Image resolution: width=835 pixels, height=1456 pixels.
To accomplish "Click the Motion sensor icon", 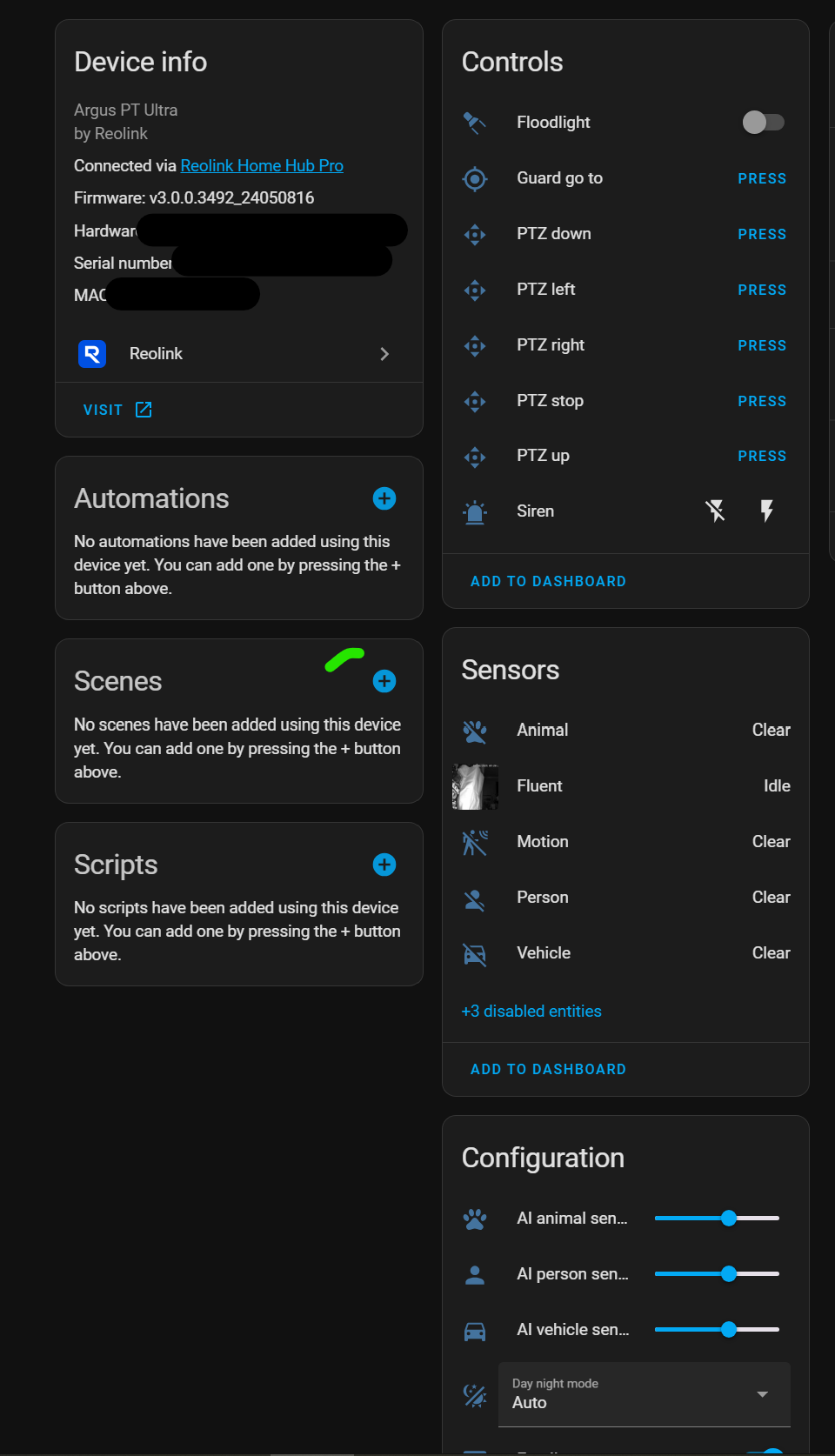I will [x=475, y=842].
